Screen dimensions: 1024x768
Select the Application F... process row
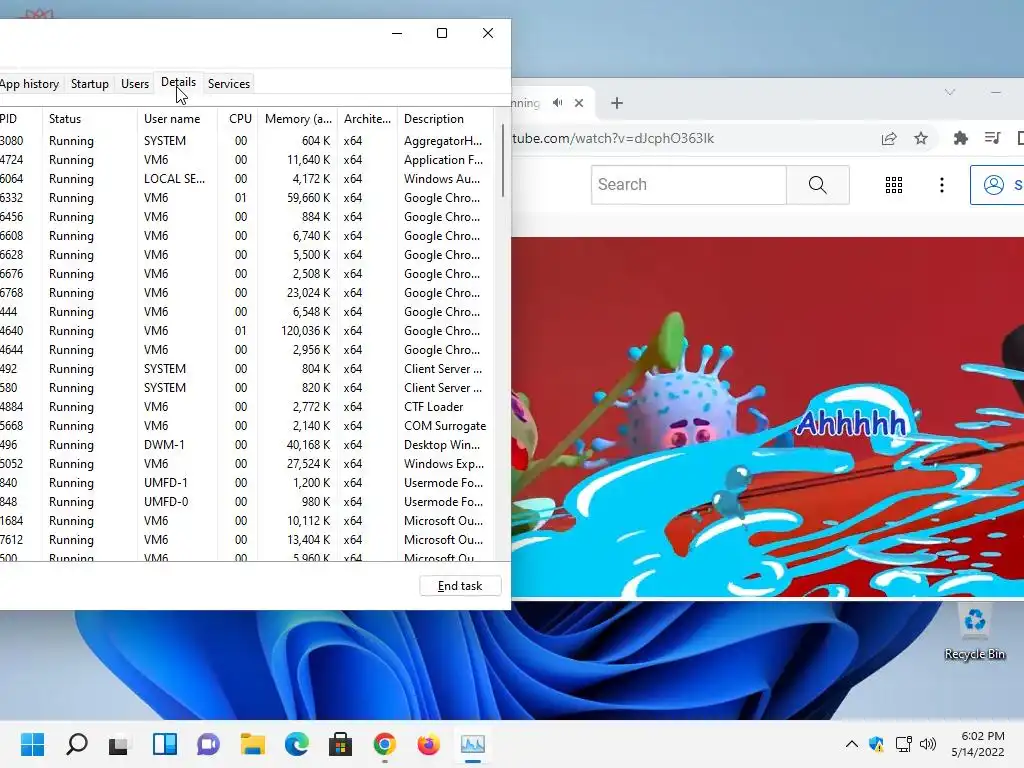(247, 159)
